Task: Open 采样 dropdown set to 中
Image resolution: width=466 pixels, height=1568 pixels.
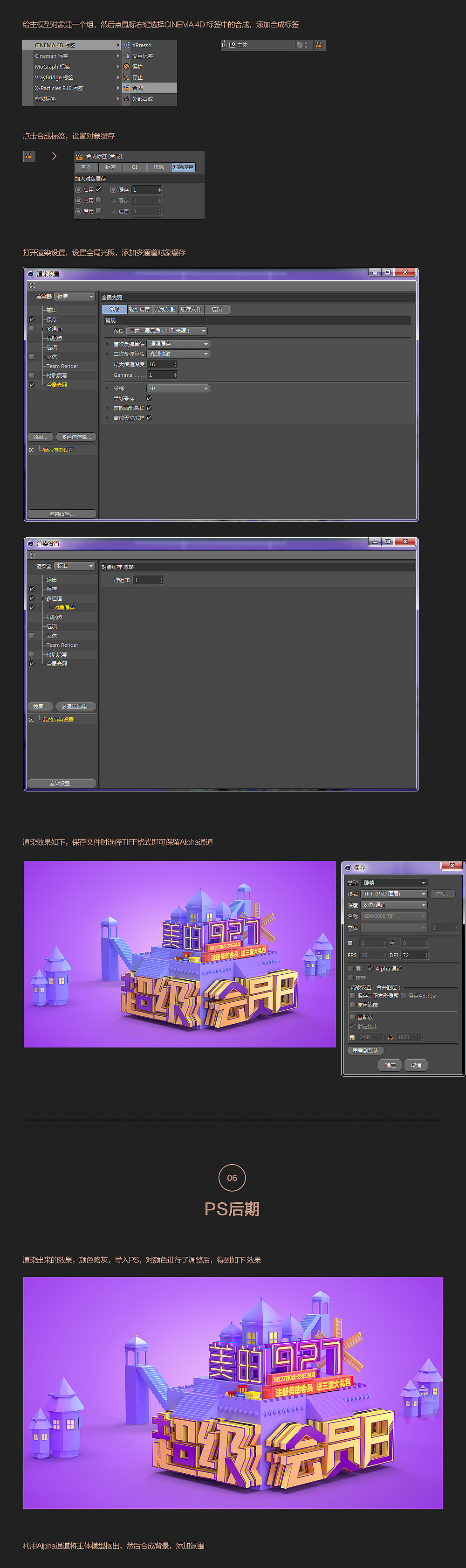Action: 178,389
